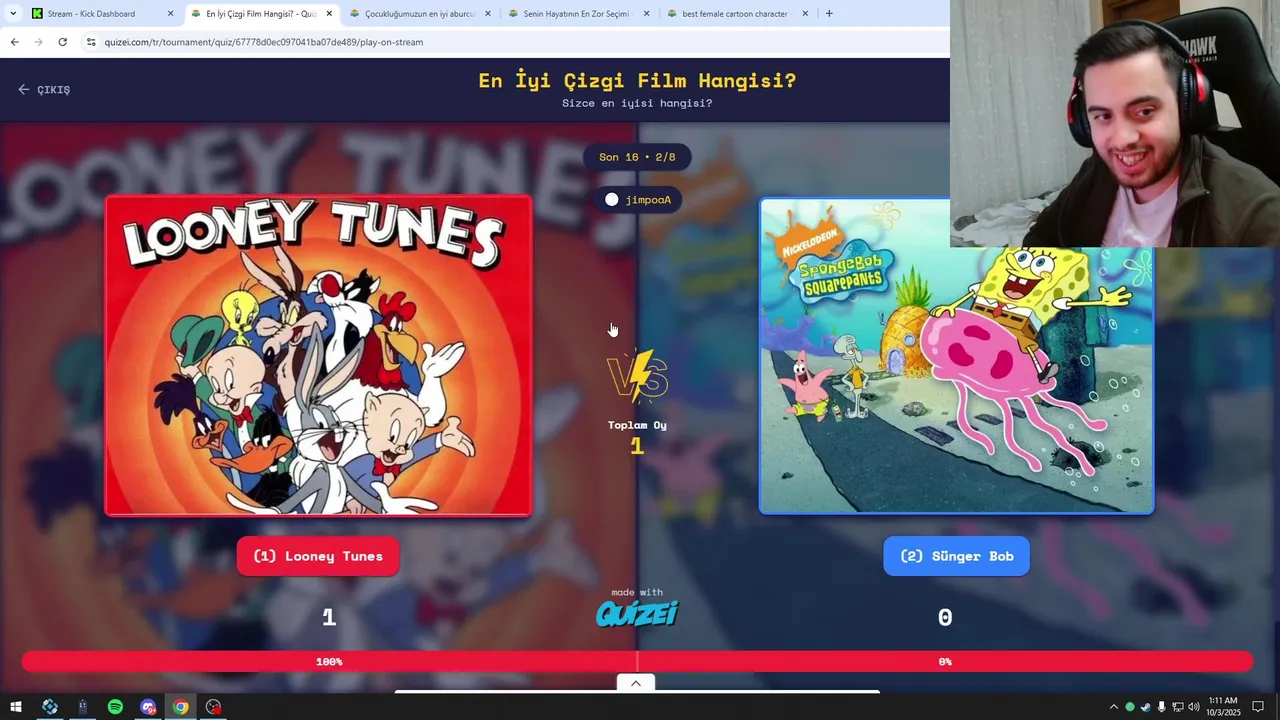1280x720 pixels.
Task: Click the jimpoaA voter badge
Action: 638,200
